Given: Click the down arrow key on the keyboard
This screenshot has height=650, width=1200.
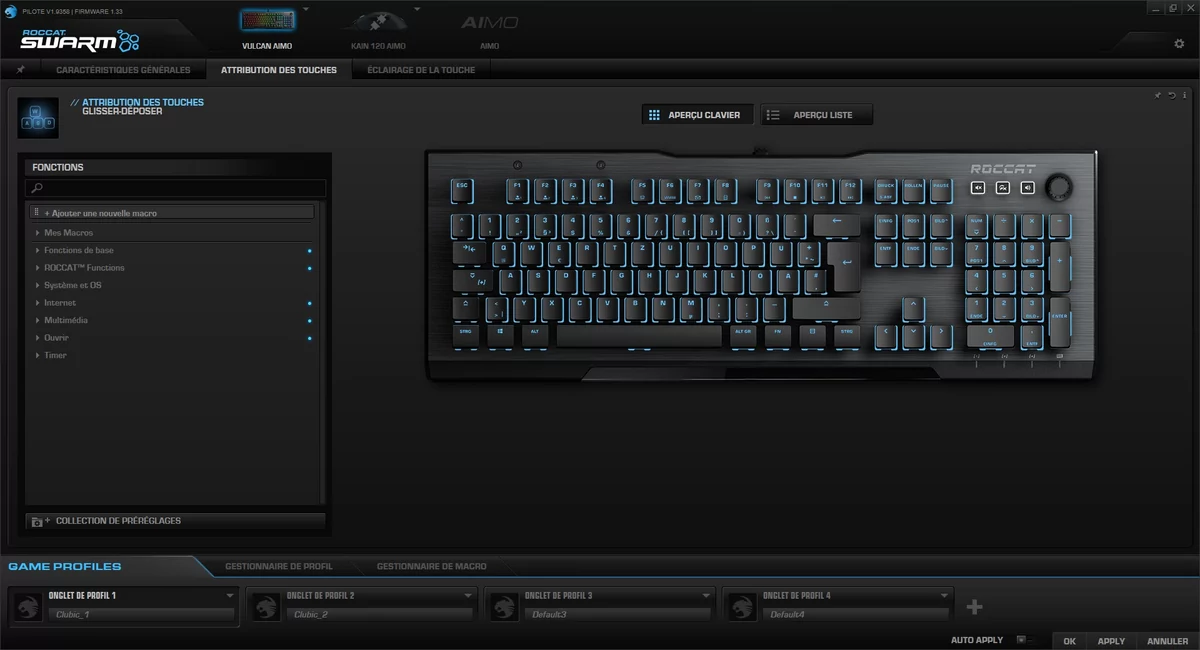Looking at the screenshot, I should point(913,335).
